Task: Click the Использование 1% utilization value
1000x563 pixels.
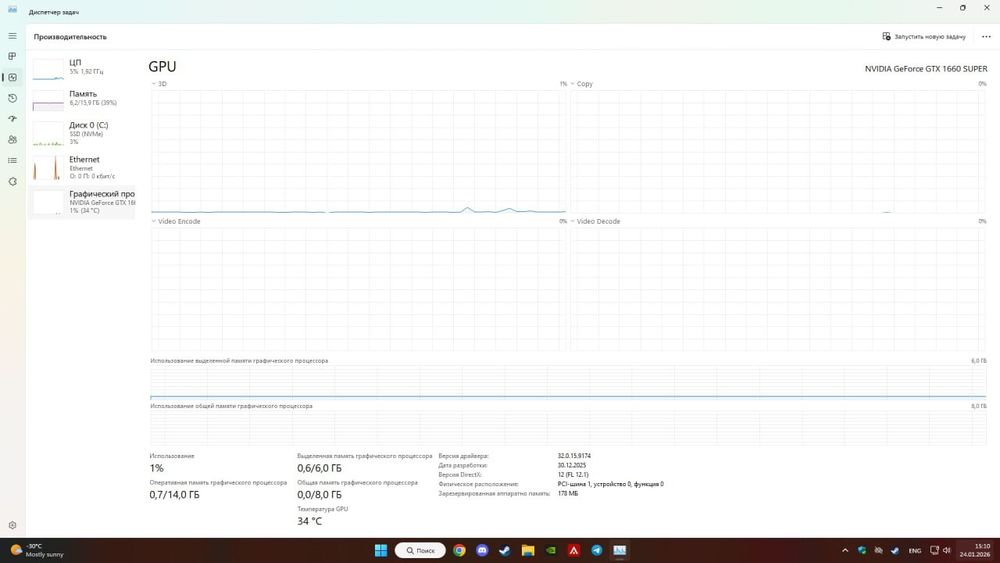Action: click(156, 468)
